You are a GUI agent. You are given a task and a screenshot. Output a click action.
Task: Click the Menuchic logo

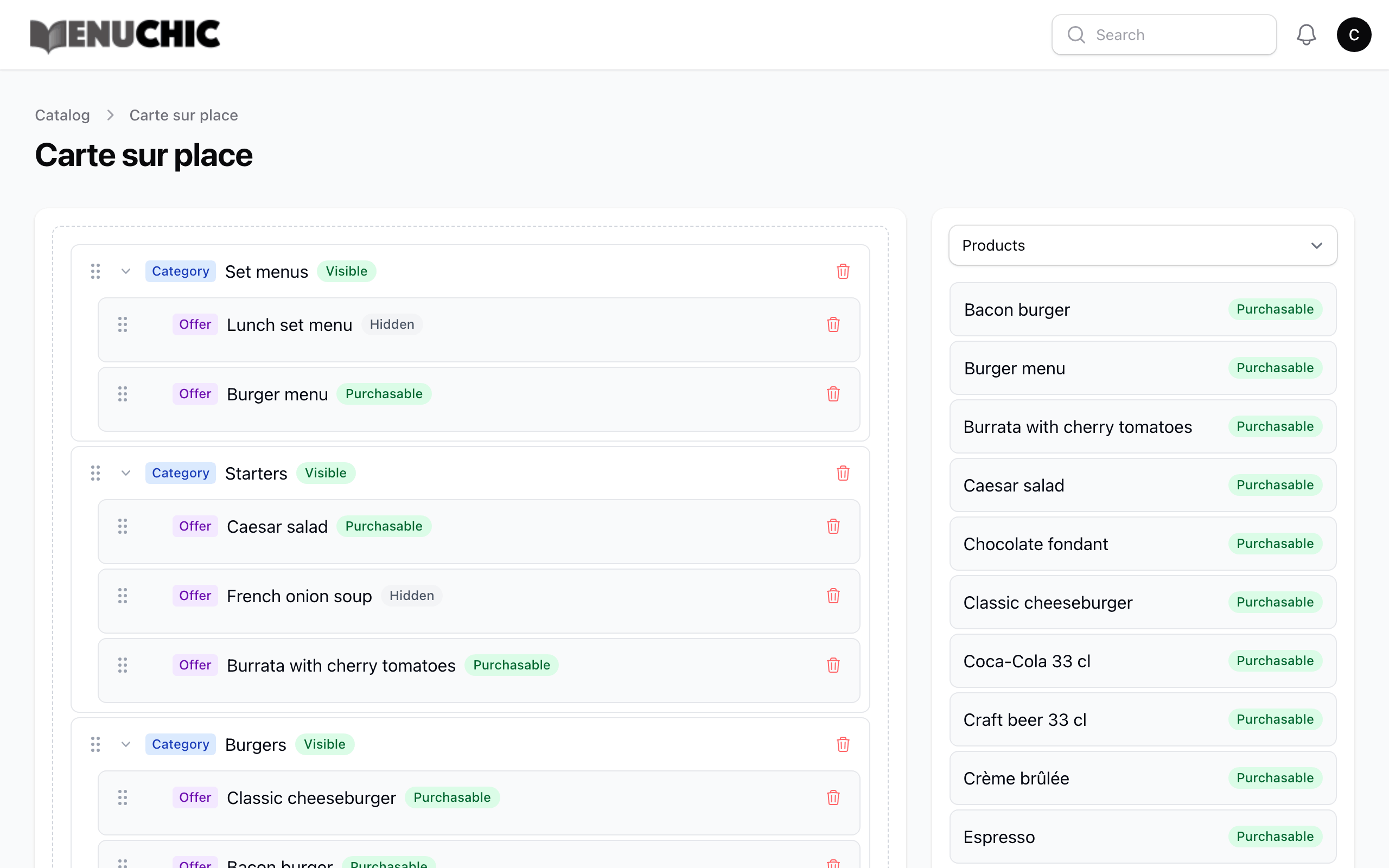coord(125,36)
